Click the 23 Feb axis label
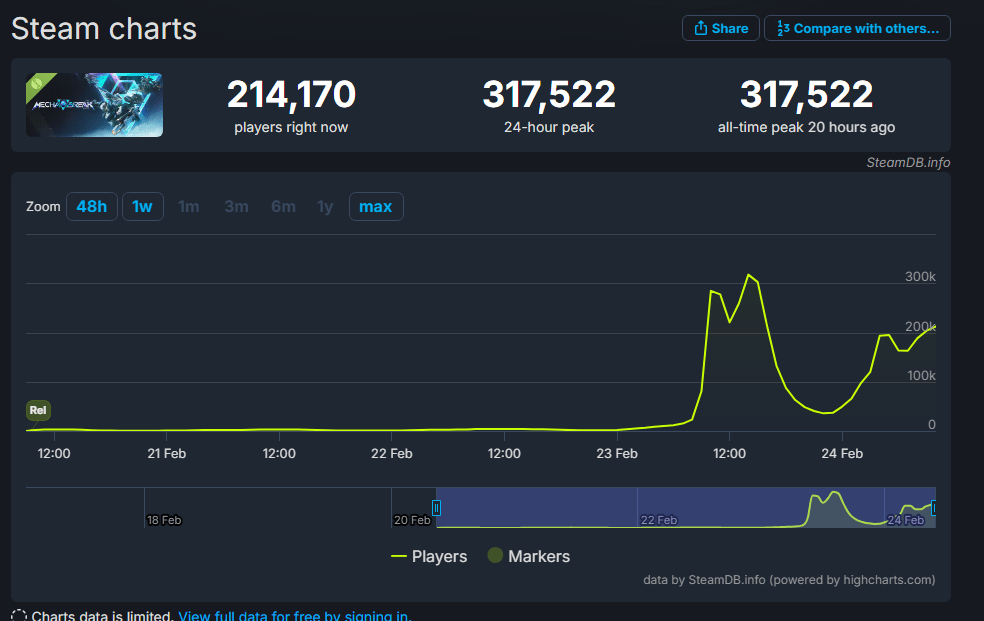Image resolution: width=984 pixels, height=621 pixels. tap(617, 454)
